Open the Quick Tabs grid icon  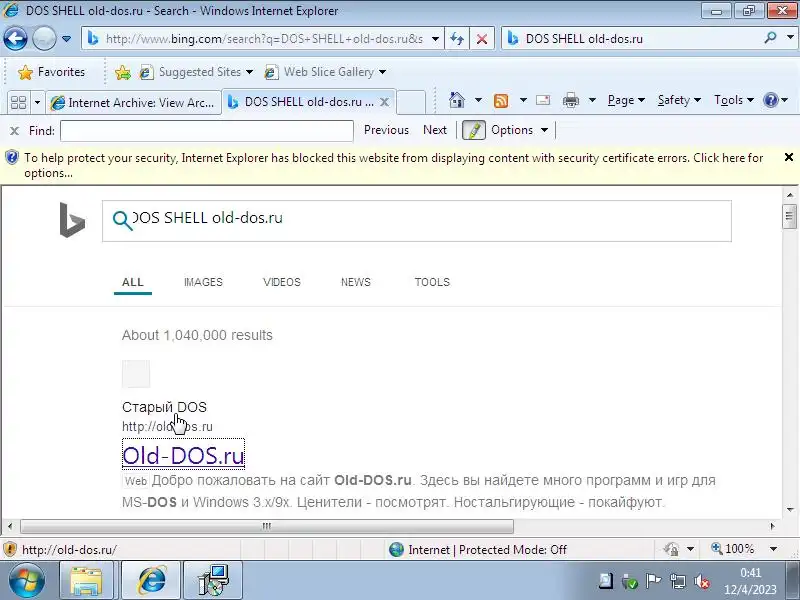point(18,103)
